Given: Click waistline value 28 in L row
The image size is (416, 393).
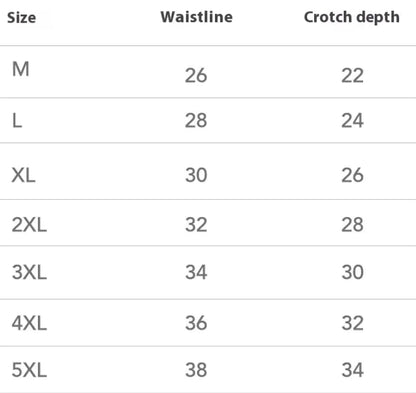Looking at the screenshot, I should point(196,120).
